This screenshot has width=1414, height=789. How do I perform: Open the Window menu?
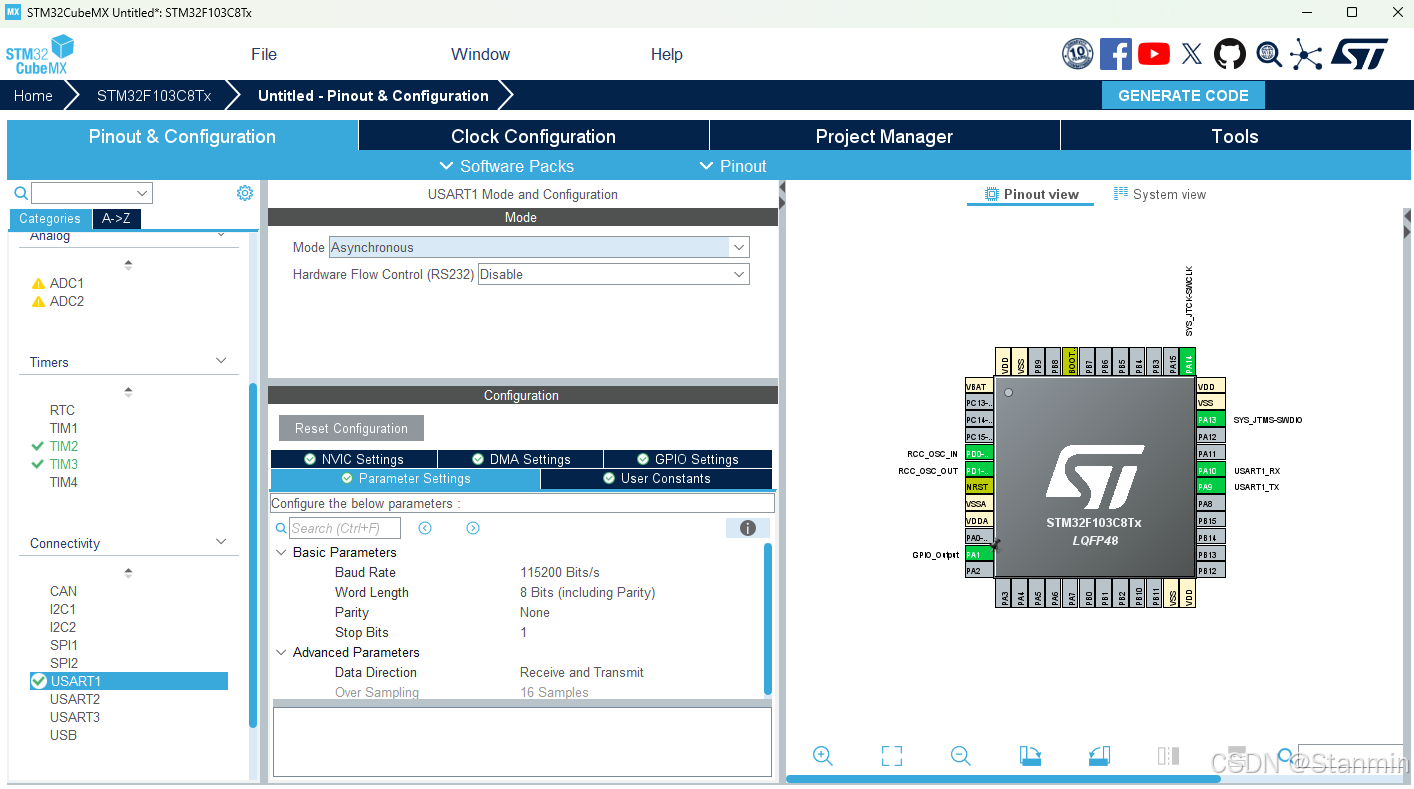click(480, 54)
